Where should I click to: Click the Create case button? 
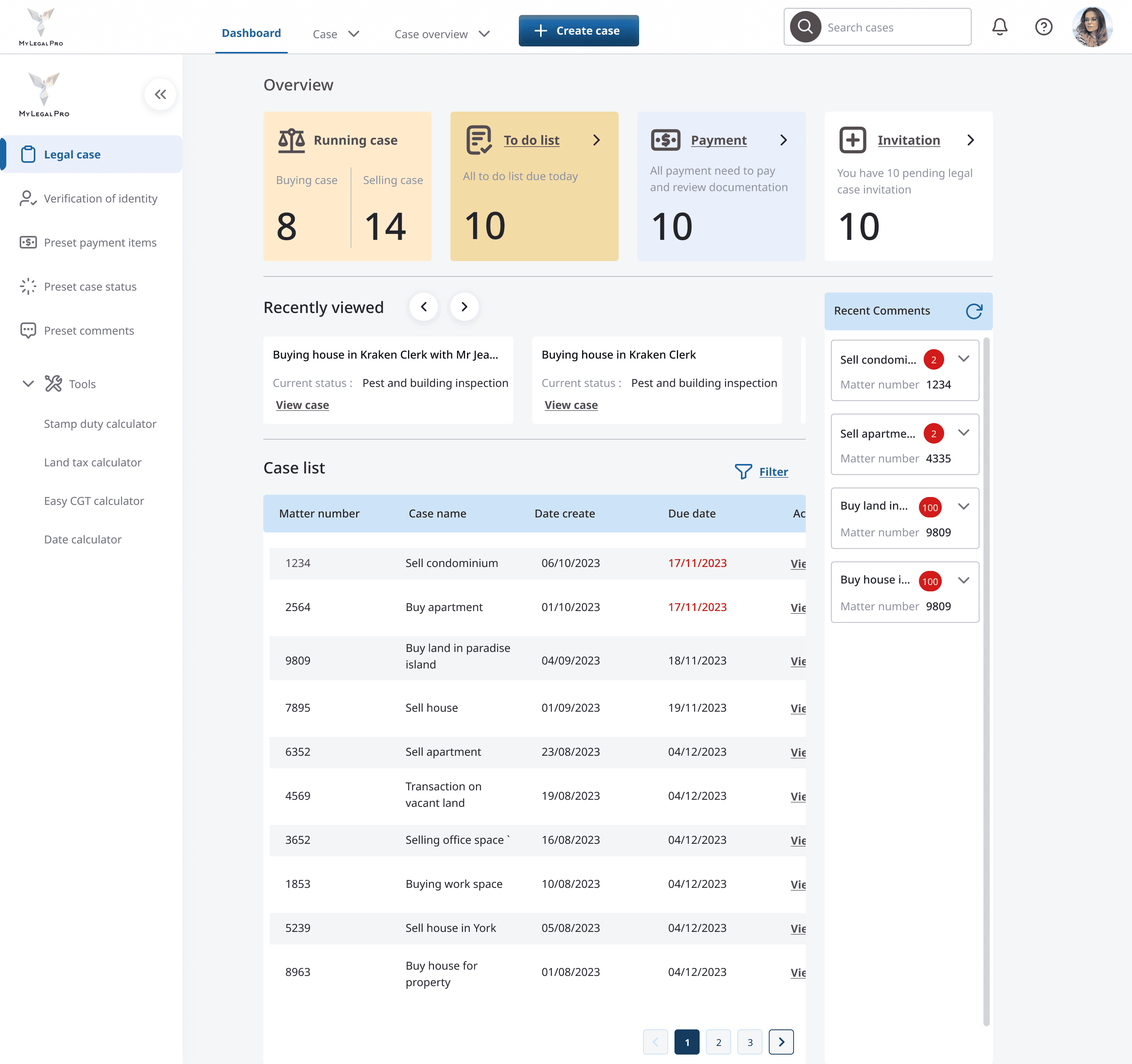click(579, 31)
